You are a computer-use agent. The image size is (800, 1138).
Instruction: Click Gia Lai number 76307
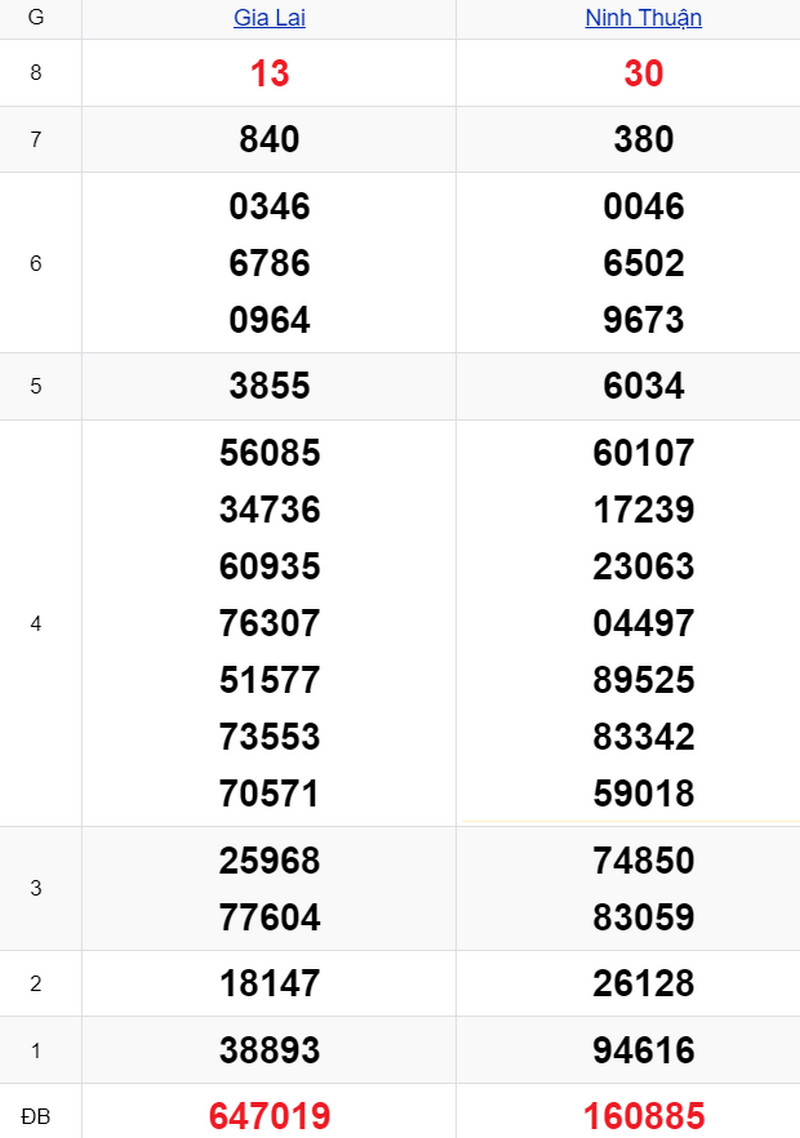[269, 623]
